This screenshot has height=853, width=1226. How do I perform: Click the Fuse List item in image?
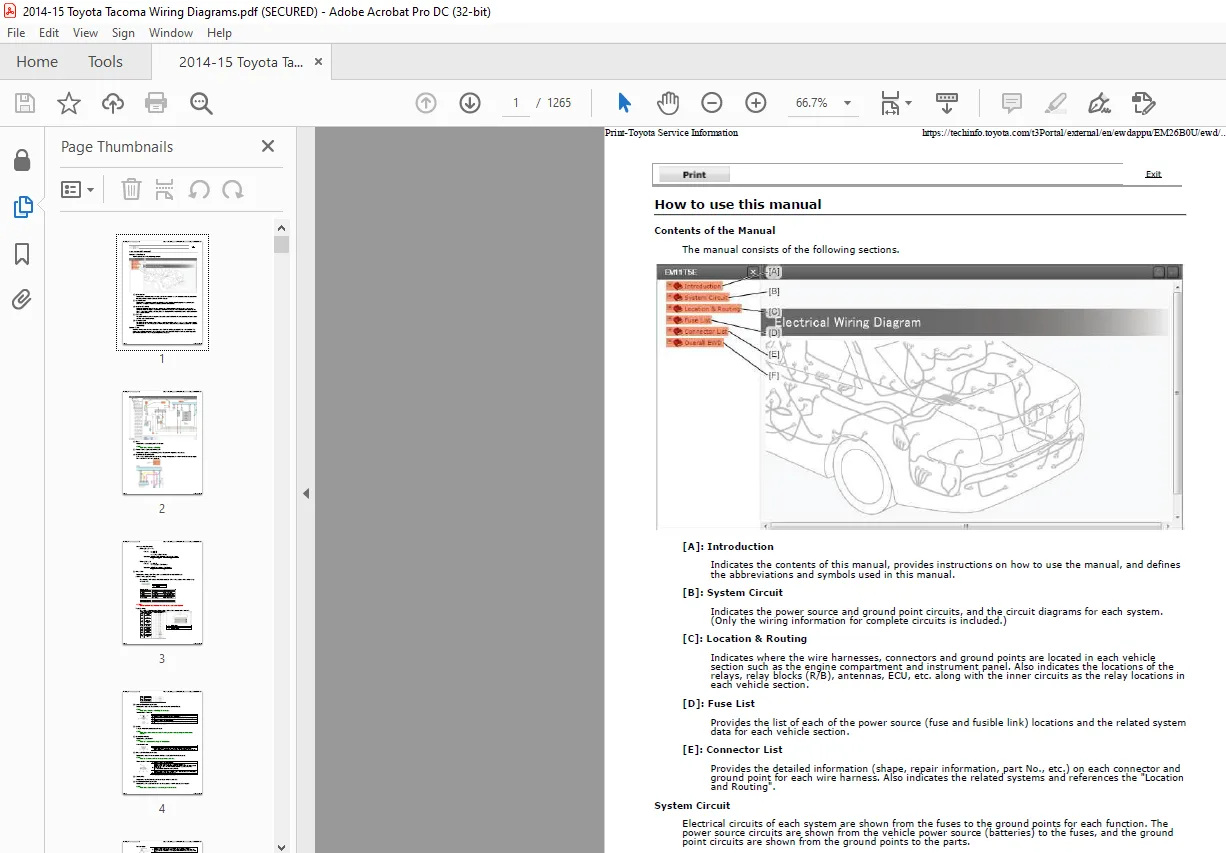(x=691, y=320)
